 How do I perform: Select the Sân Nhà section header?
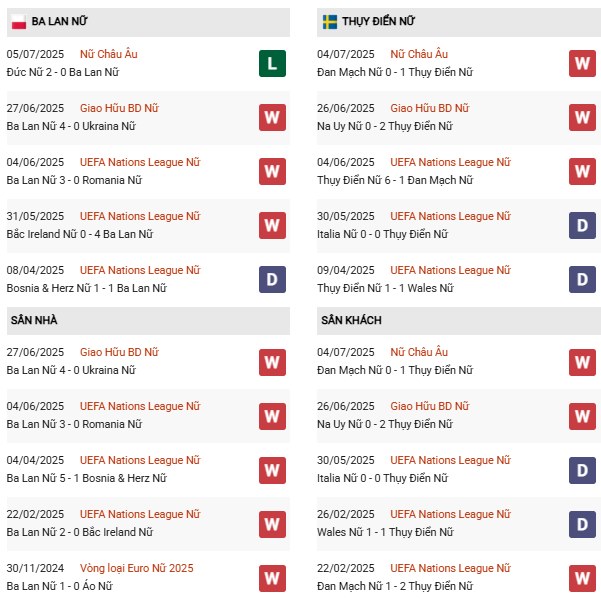point(34,320)
